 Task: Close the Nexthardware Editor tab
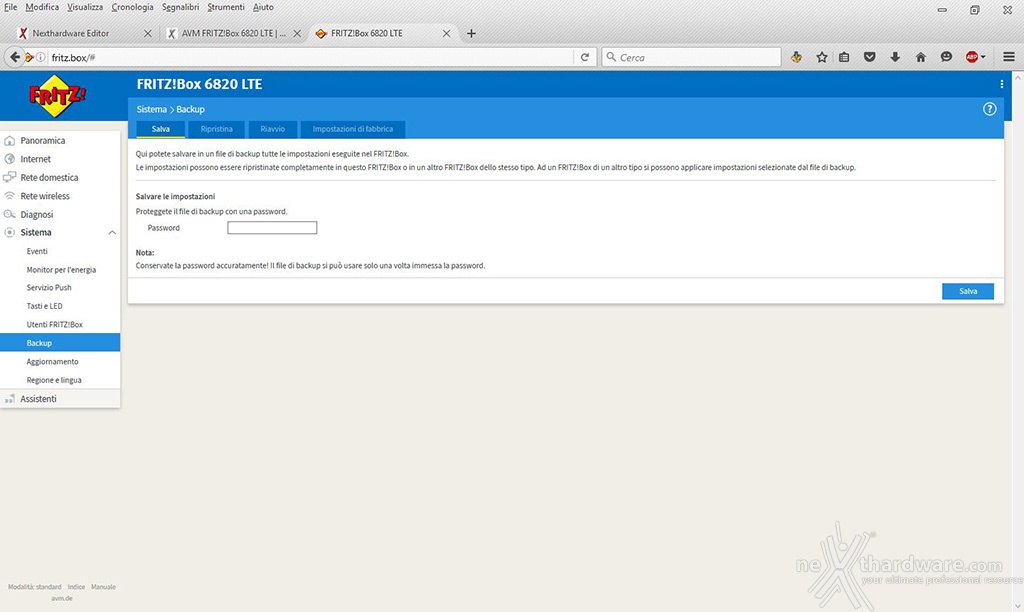point(148,33)
